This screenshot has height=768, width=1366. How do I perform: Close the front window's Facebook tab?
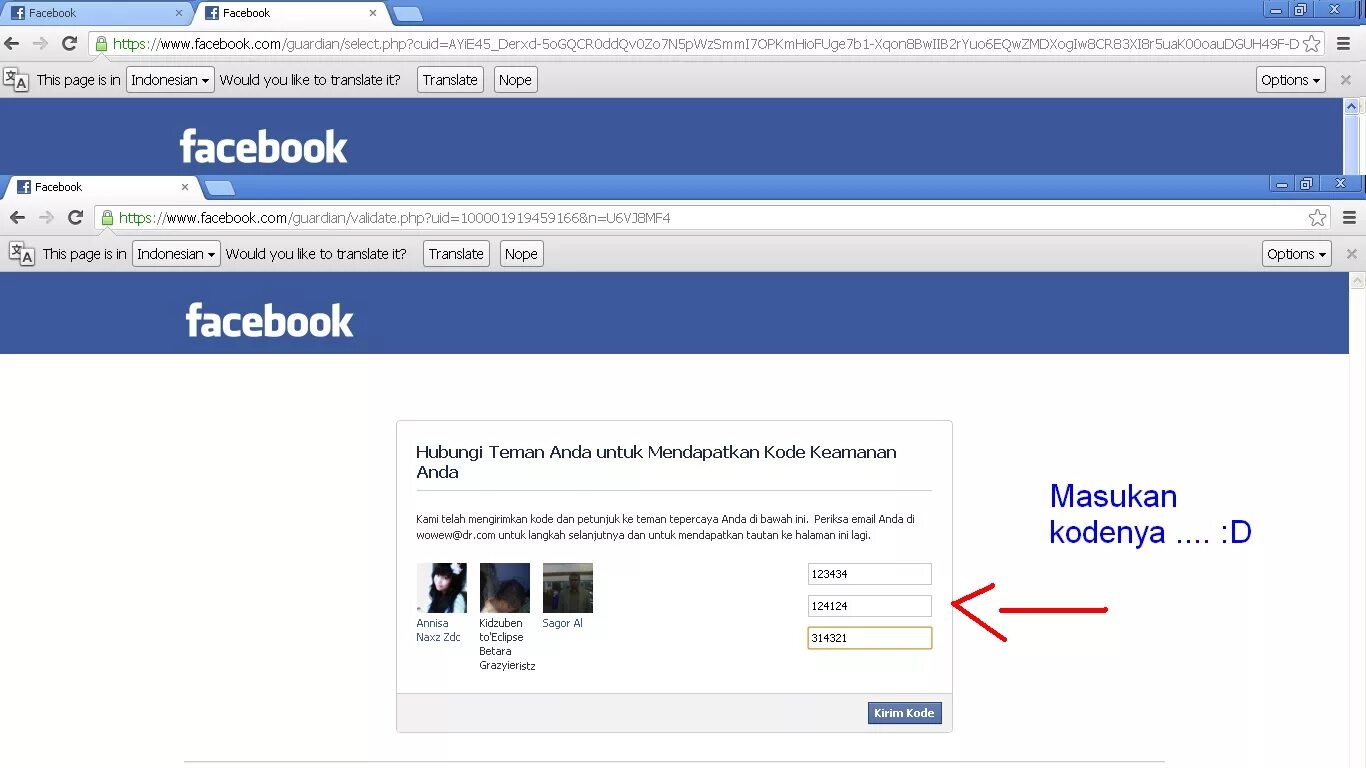point(185,187)
